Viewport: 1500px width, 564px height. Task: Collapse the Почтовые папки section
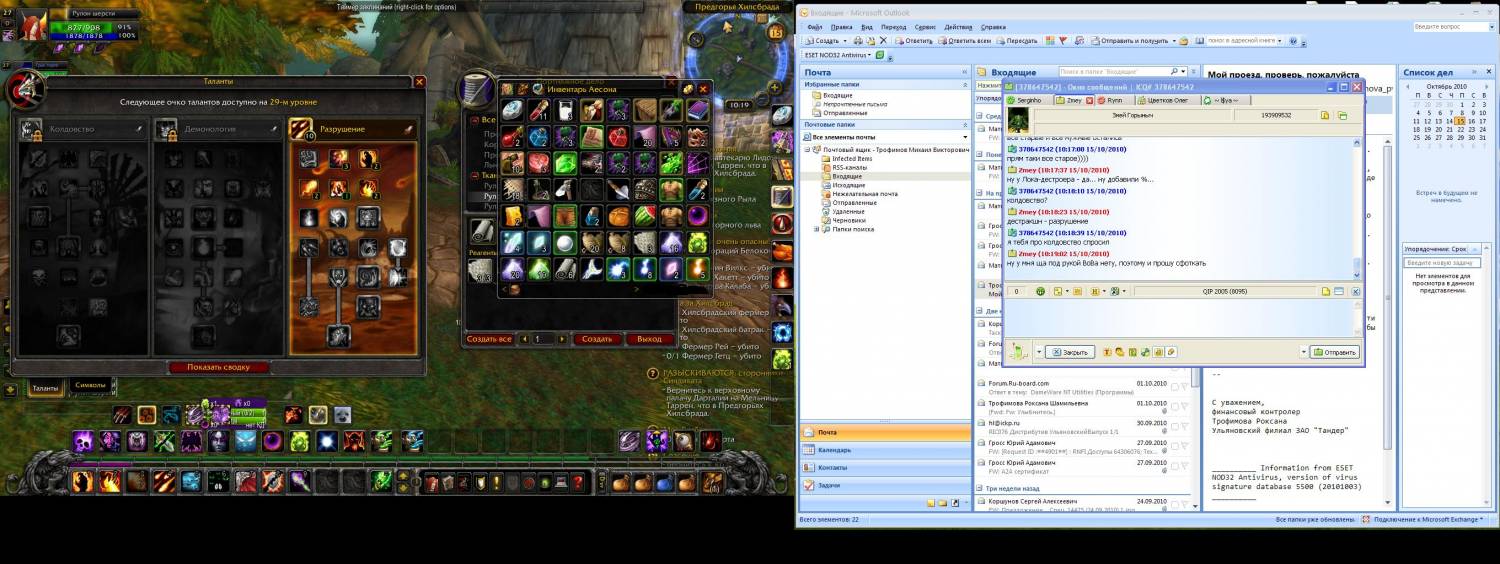tap(965, 125)
